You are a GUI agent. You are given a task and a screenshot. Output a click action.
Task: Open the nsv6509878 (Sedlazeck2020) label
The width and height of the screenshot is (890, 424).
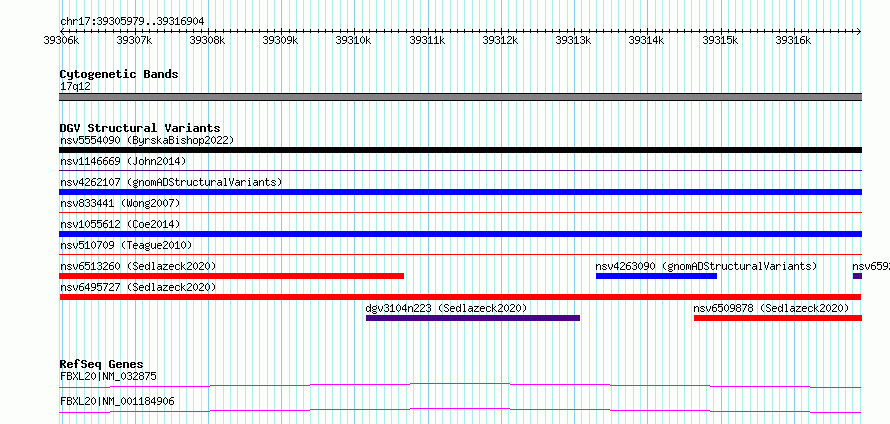771,308
